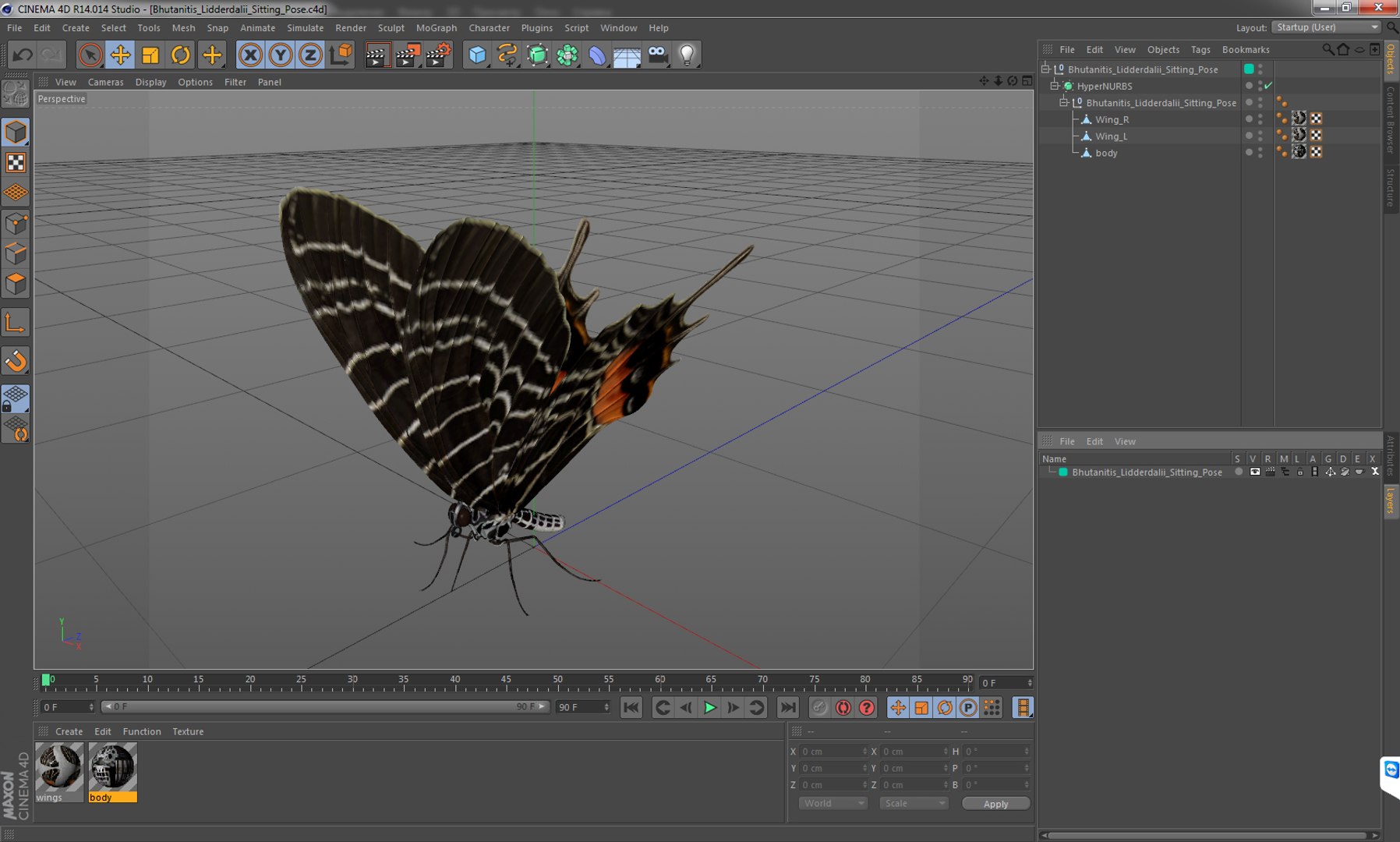Play the animation forward
Image resolution: width=1400 pixels, height=842 pixels.
coord(709,707)
